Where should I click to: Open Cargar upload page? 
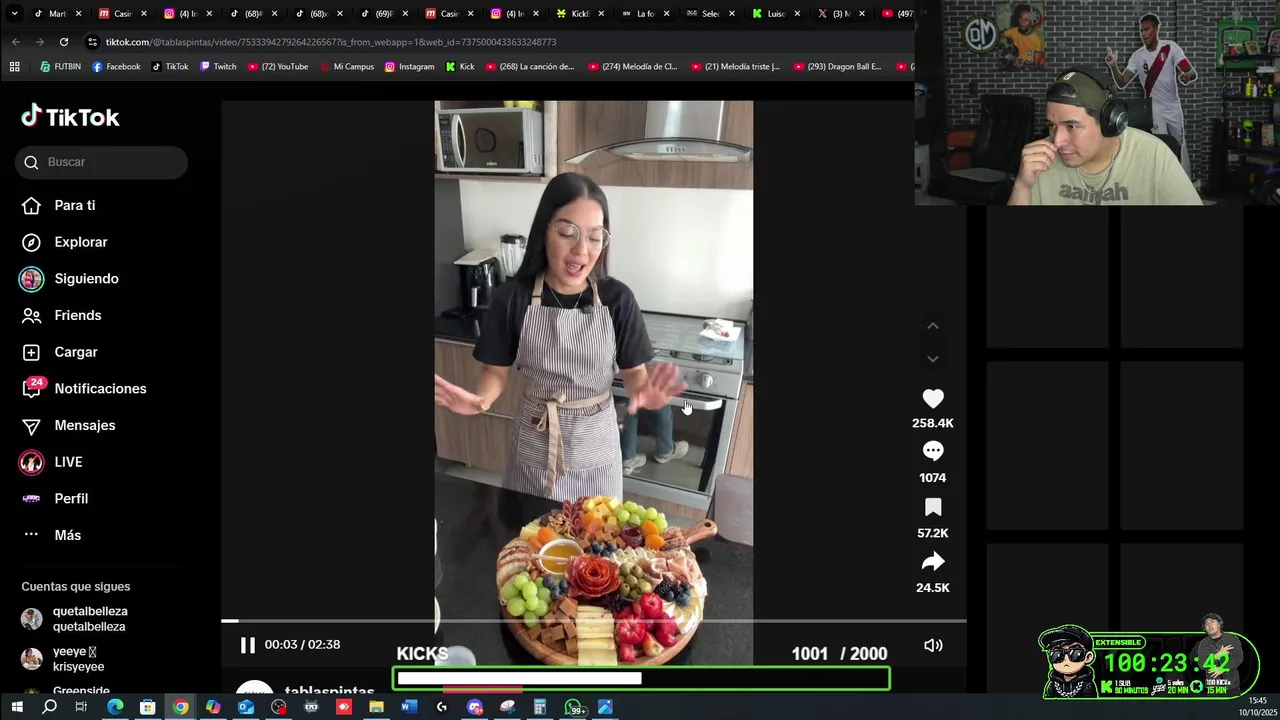click(60, 352)
